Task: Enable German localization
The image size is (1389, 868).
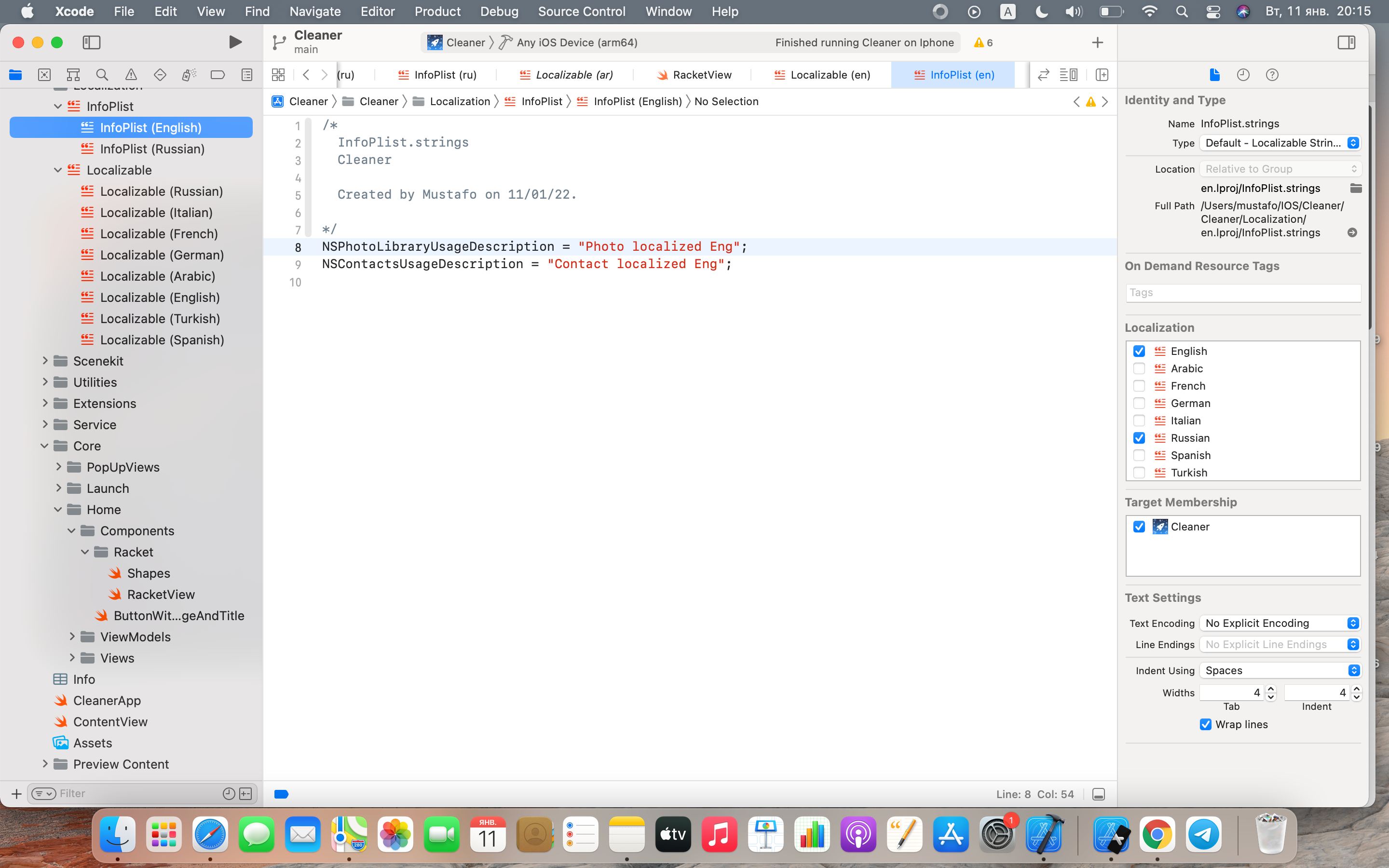Action: [x=1139, y=403]
